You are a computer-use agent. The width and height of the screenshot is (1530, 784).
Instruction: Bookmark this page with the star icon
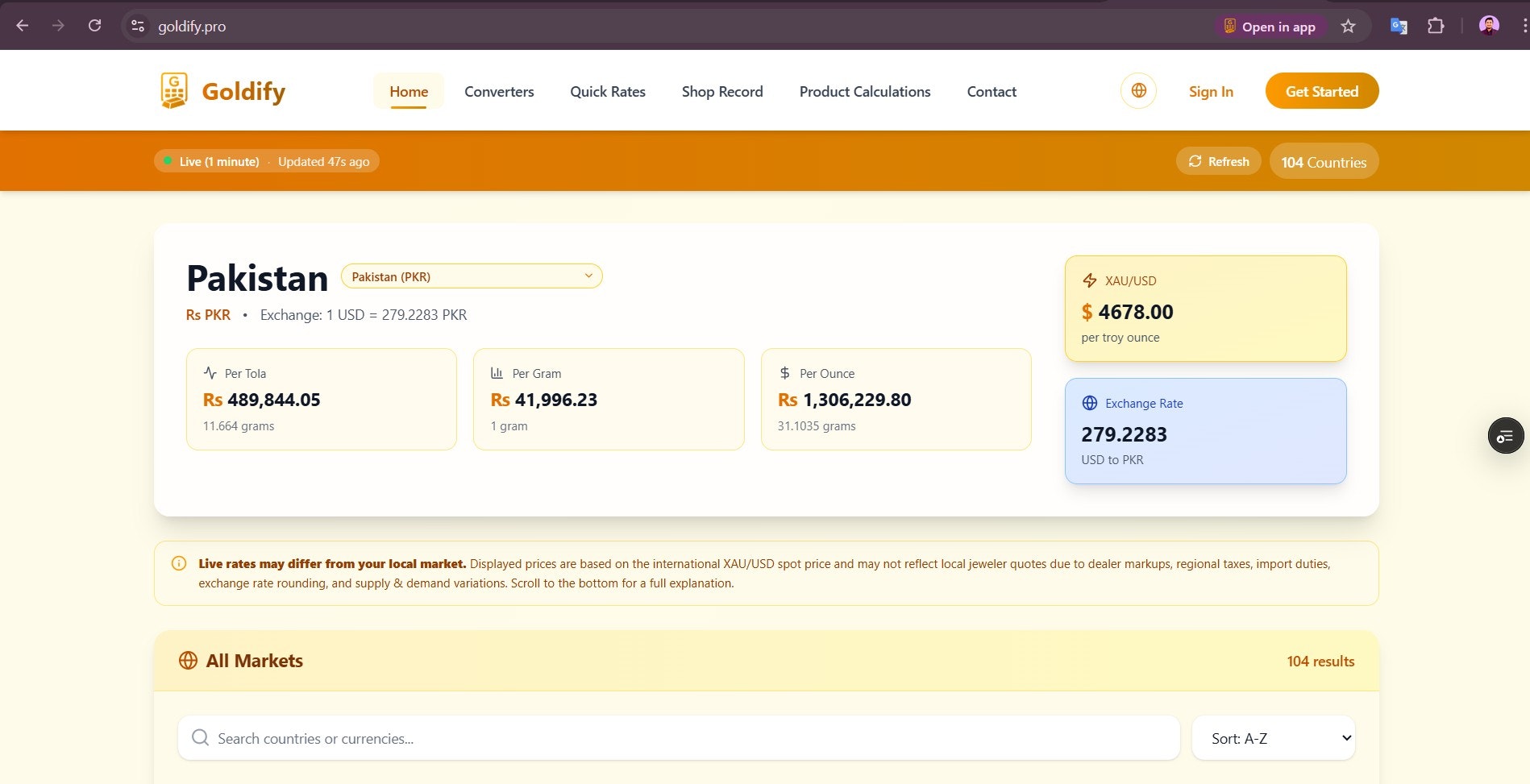point(1348,26)
